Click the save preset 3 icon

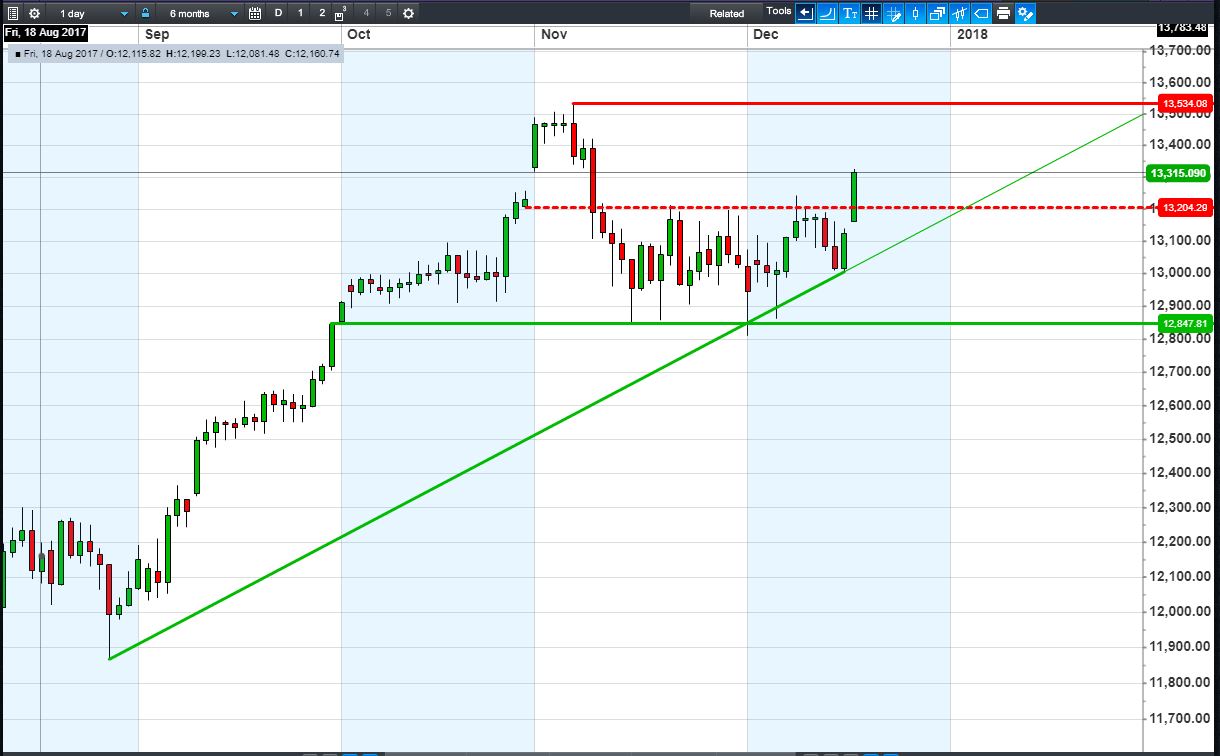pos(342,13)
